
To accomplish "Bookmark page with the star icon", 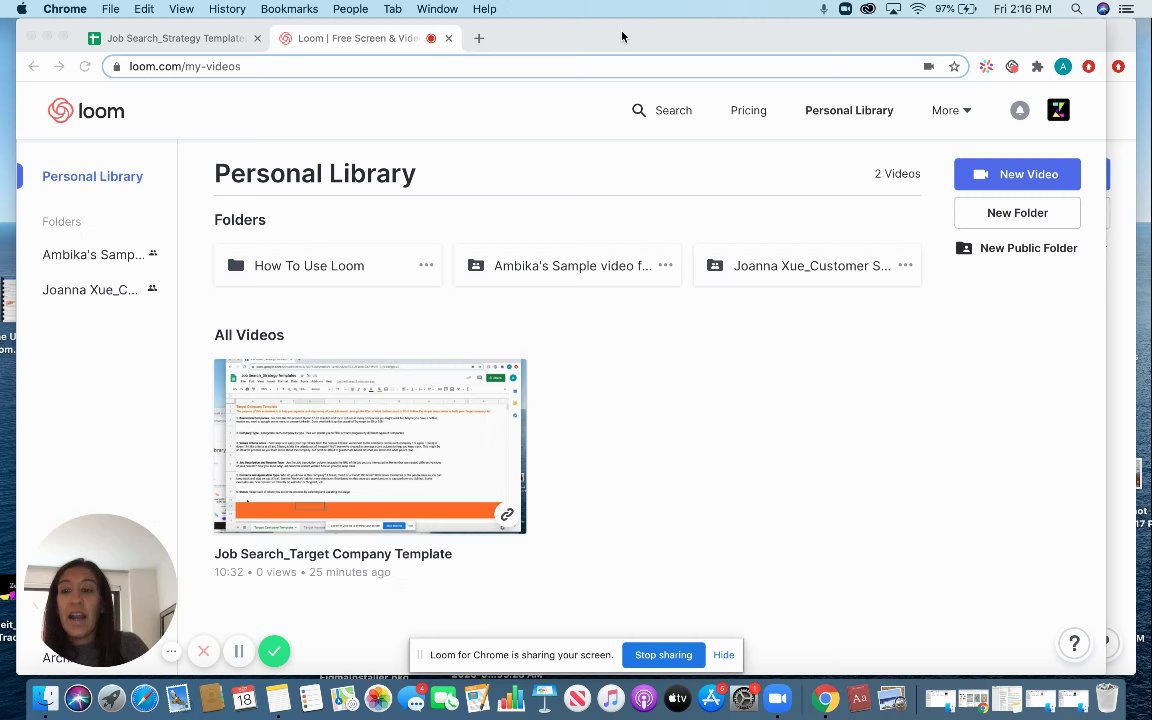I will click(954, 66).
